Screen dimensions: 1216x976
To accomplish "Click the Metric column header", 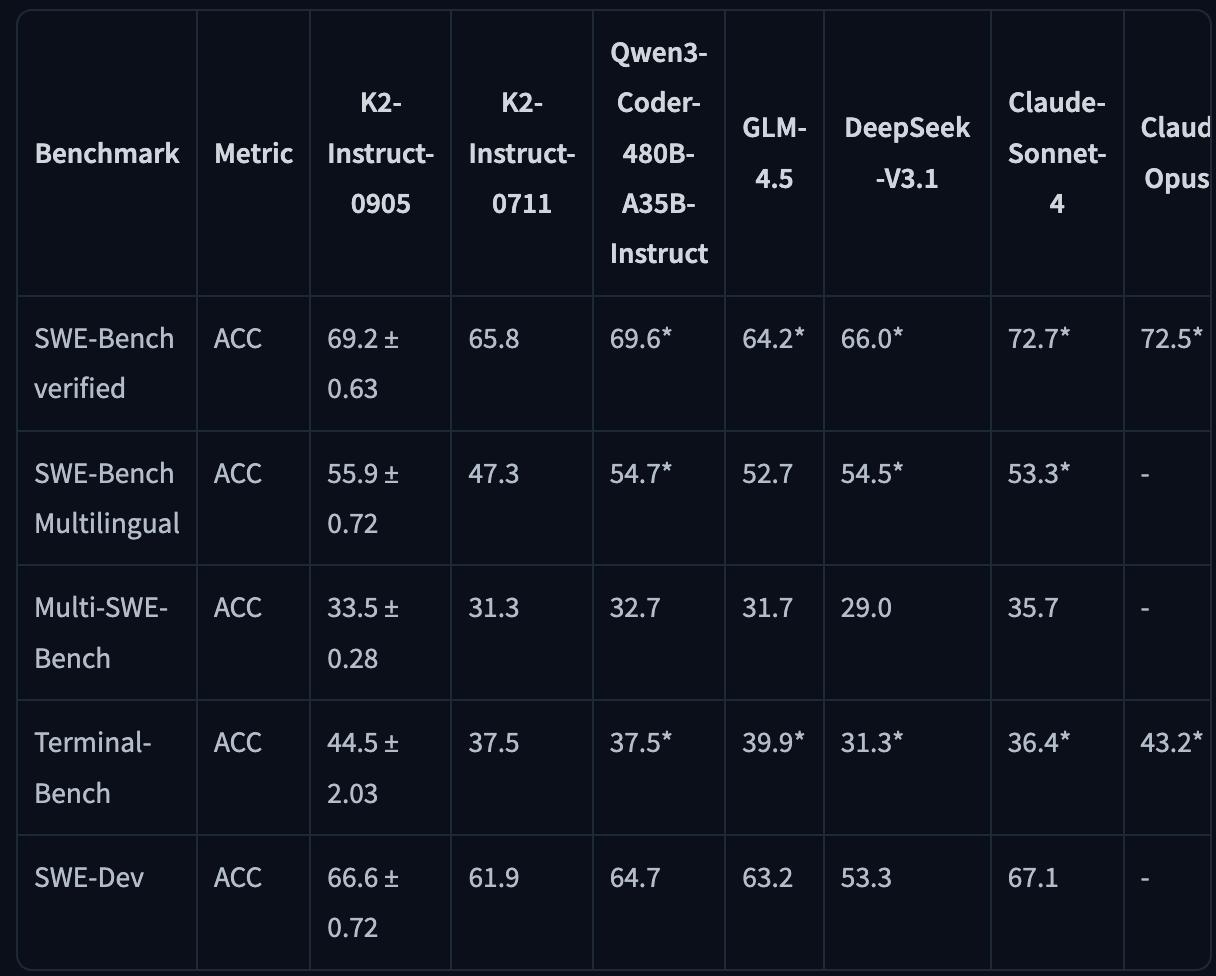I will [253, 153].
